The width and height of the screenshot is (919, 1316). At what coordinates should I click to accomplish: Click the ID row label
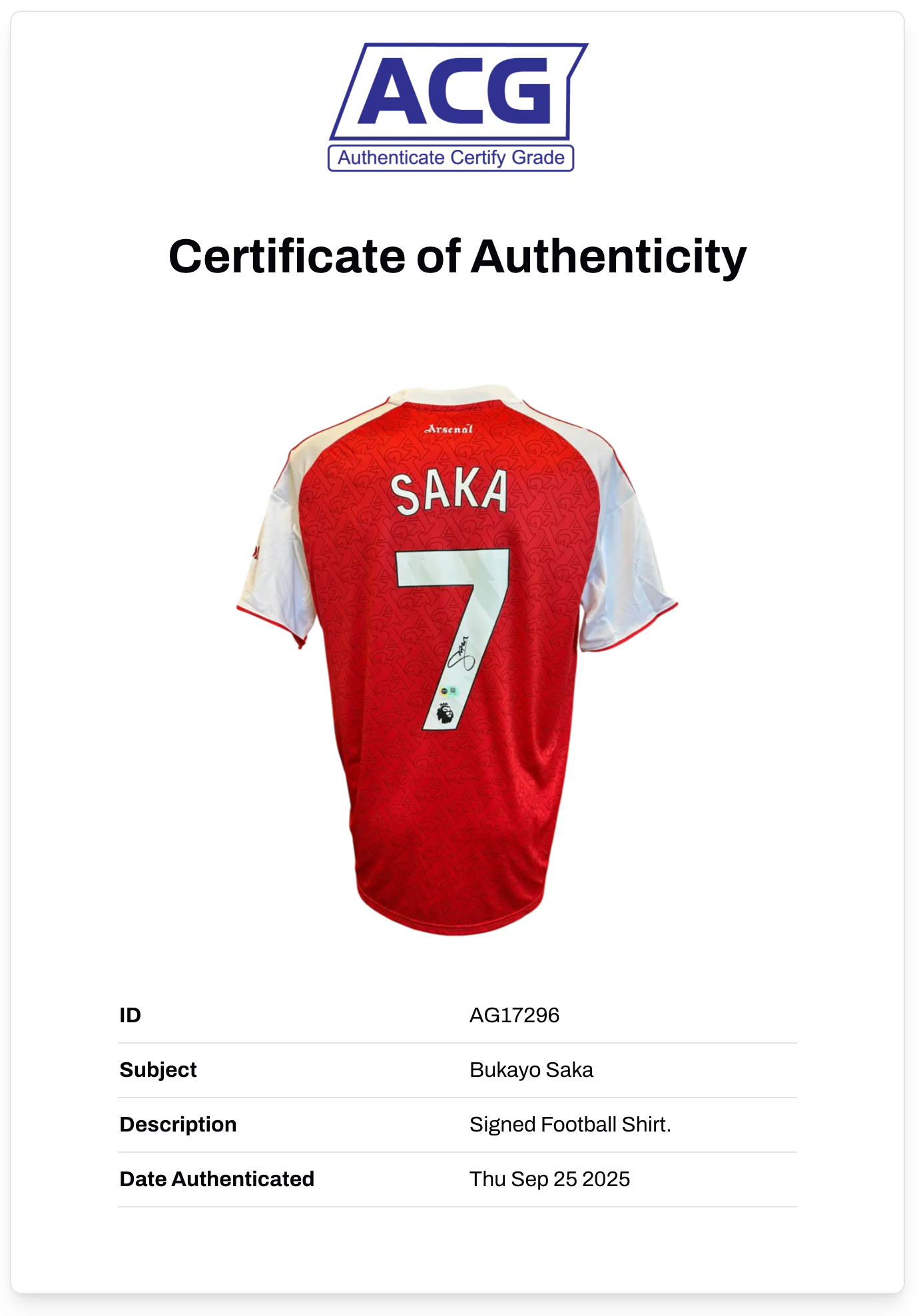click(x=131, y=1015)
